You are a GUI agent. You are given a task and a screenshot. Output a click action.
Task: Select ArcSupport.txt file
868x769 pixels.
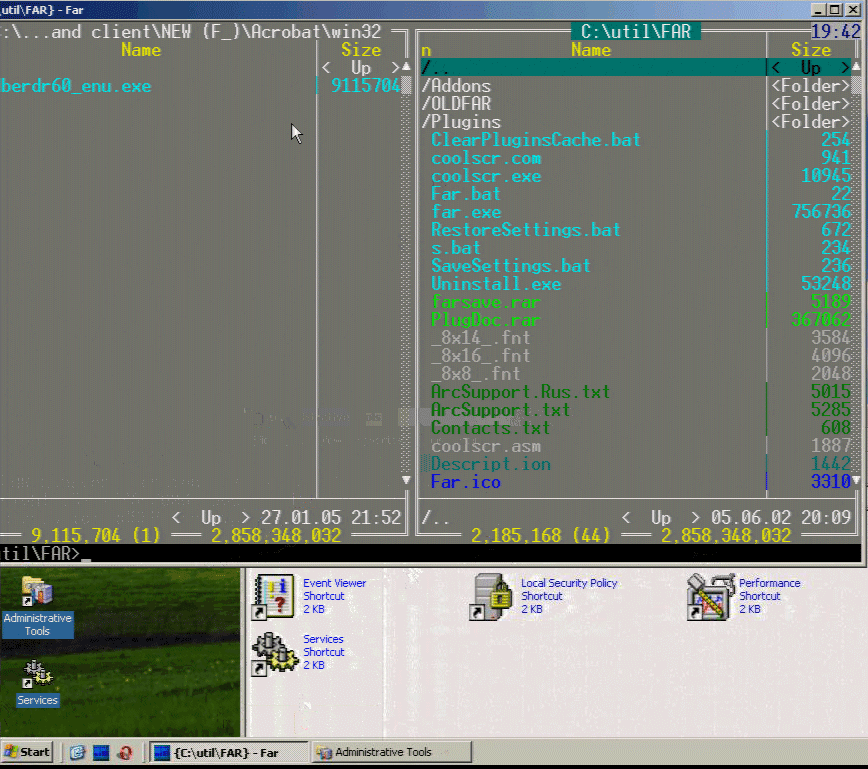click(x=500, y=410)
